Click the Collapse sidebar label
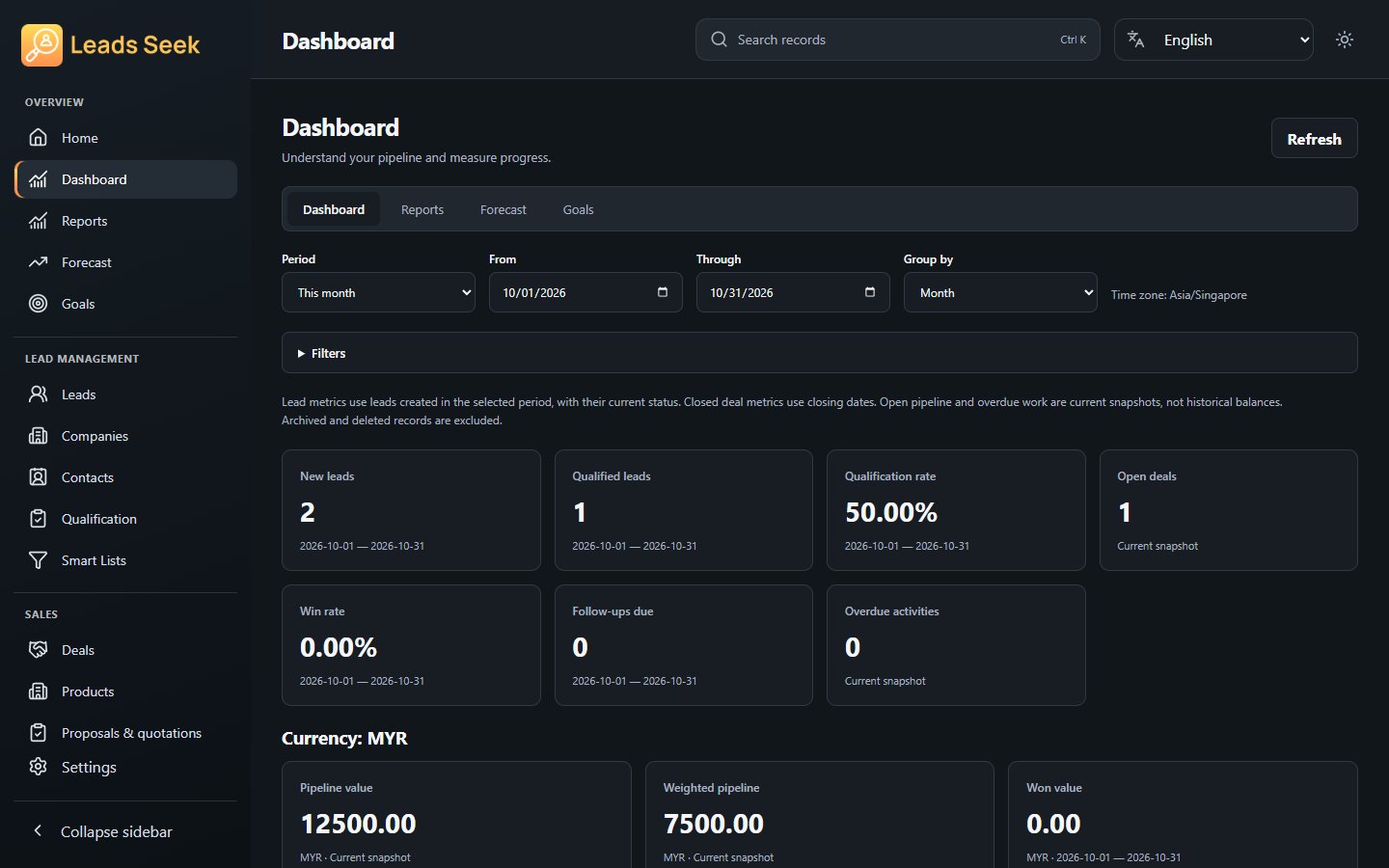 click(x=117, y=831)
